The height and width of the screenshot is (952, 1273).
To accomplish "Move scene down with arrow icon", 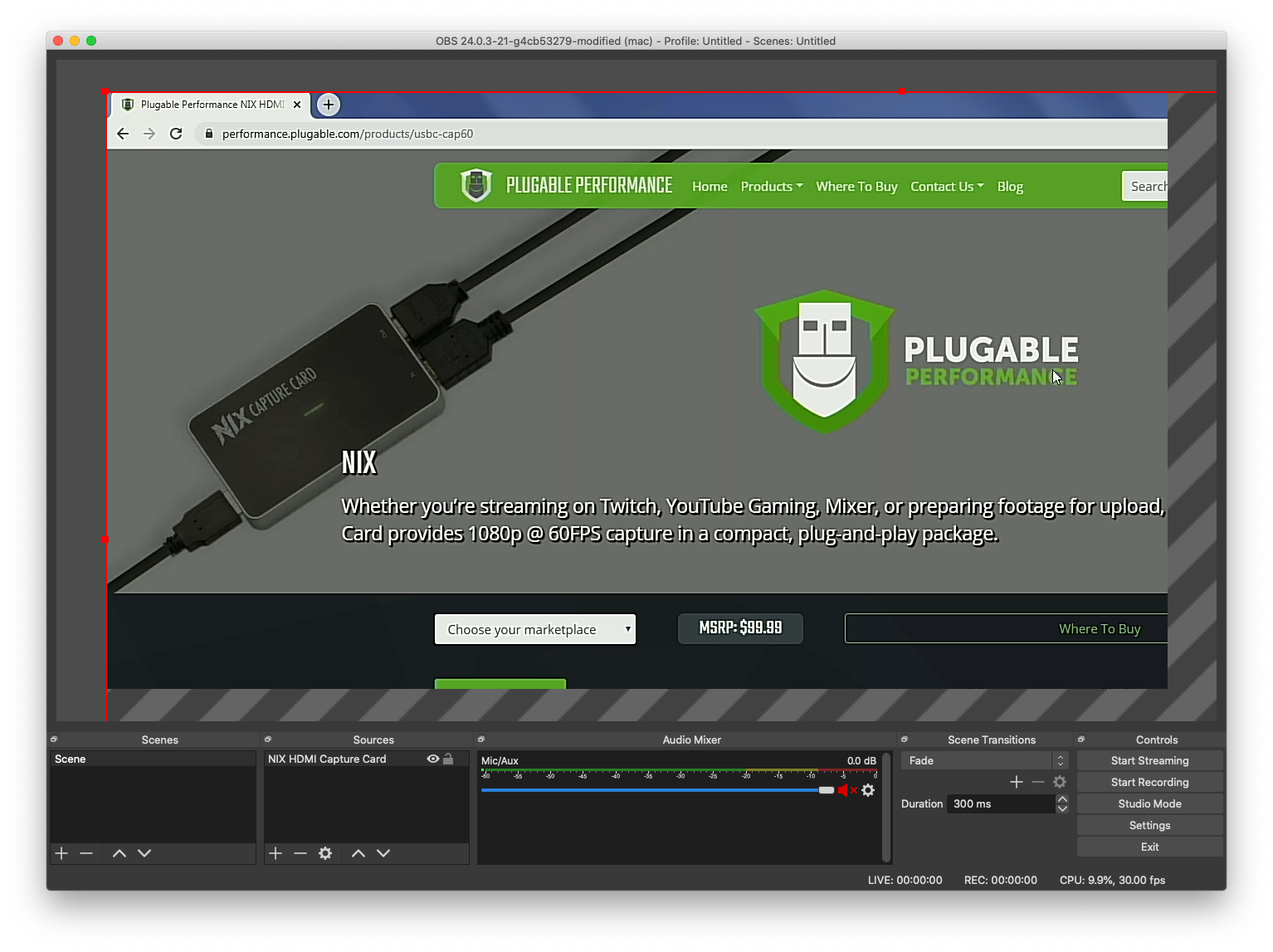I will [x=144, y=853].
